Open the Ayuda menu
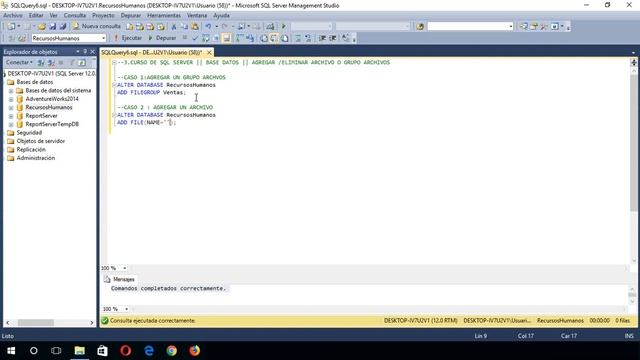 (x=221, y=16)
